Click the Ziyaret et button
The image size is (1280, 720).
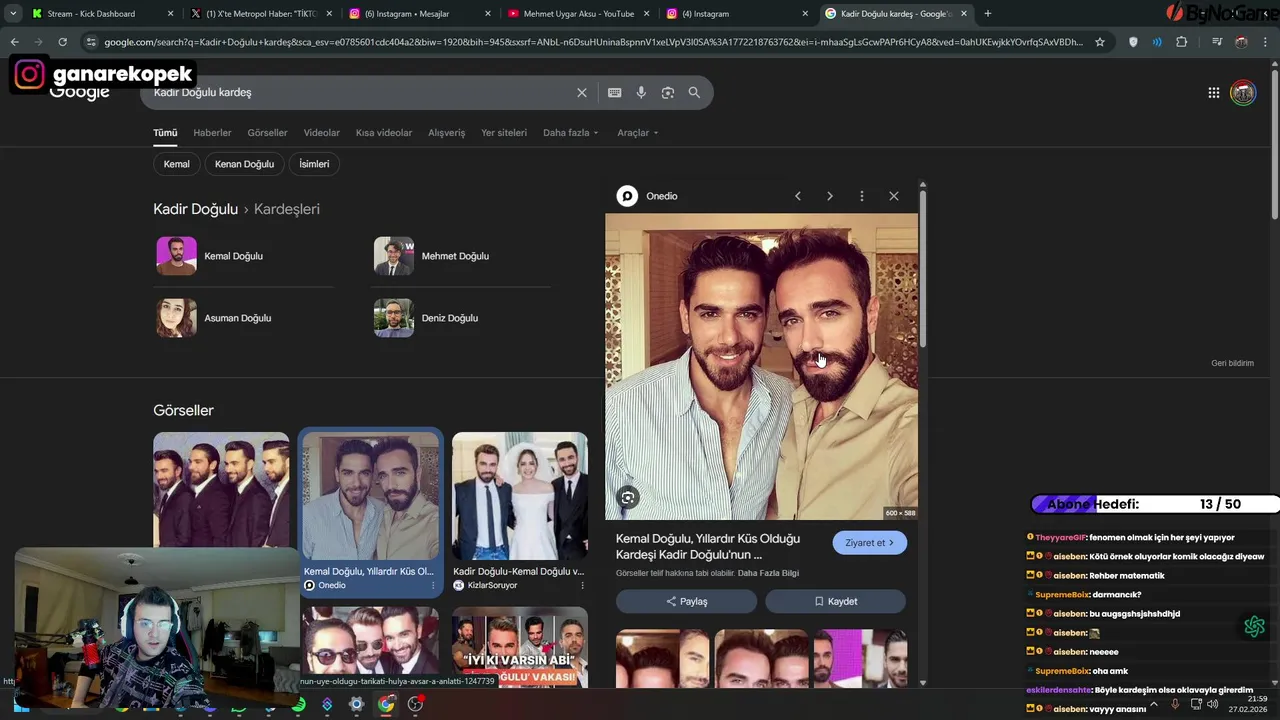pyautogui.click(x=870, y=543)
